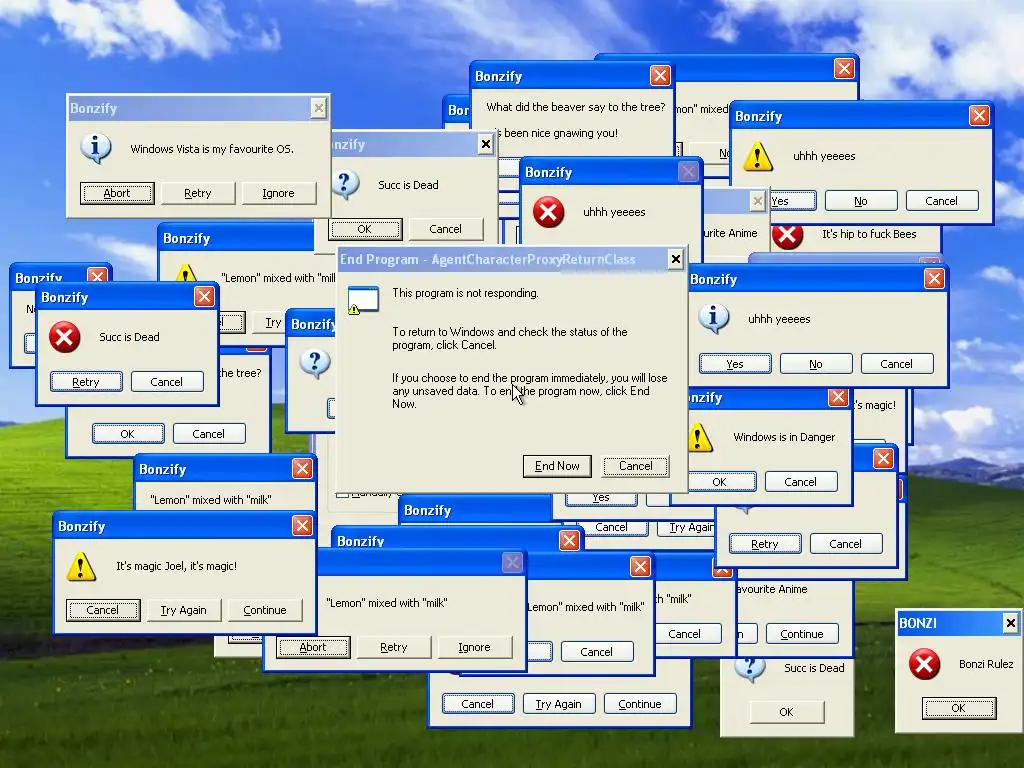Click red error icon beside uhhh yeeees
Viewport: 1024px width, 768px height.
(549, 212)
